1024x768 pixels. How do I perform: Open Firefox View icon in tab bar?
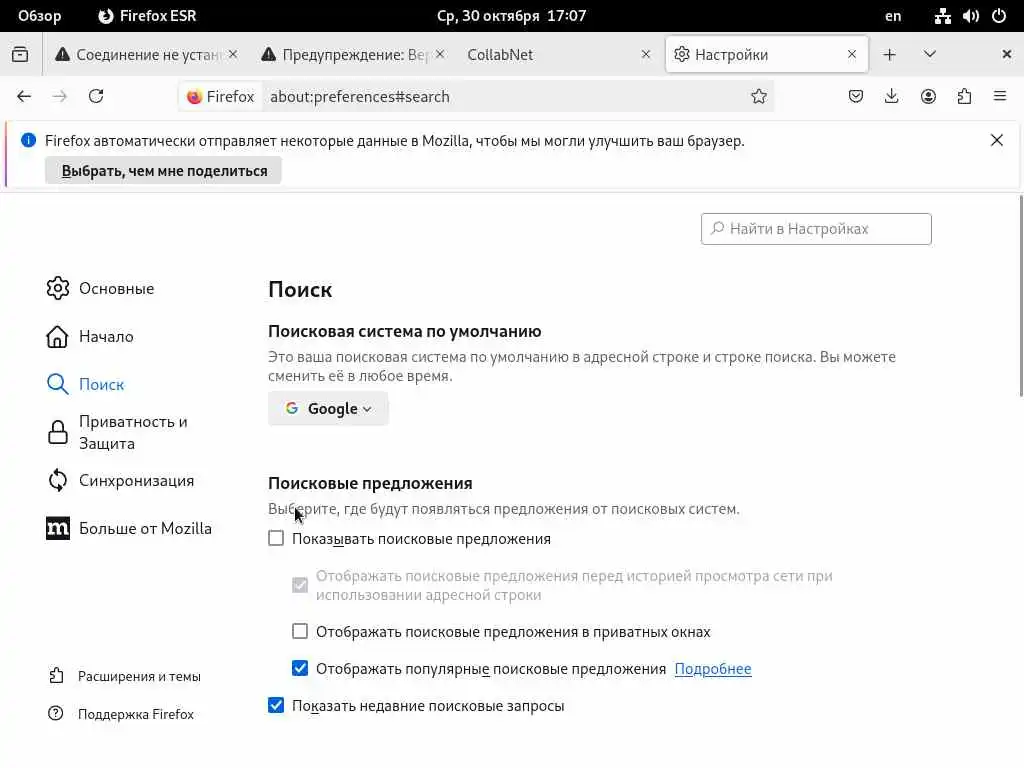click(x=20, y=55)
